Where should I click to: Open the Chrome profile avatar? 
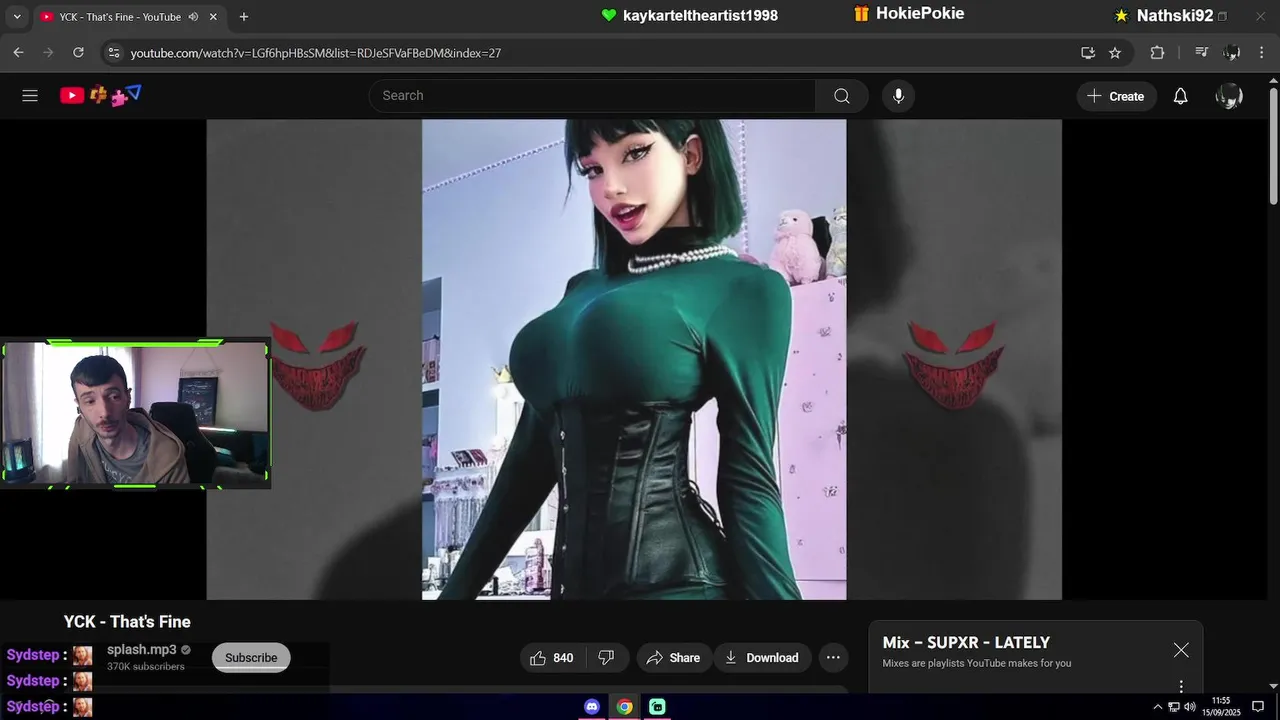(1232, 52)
